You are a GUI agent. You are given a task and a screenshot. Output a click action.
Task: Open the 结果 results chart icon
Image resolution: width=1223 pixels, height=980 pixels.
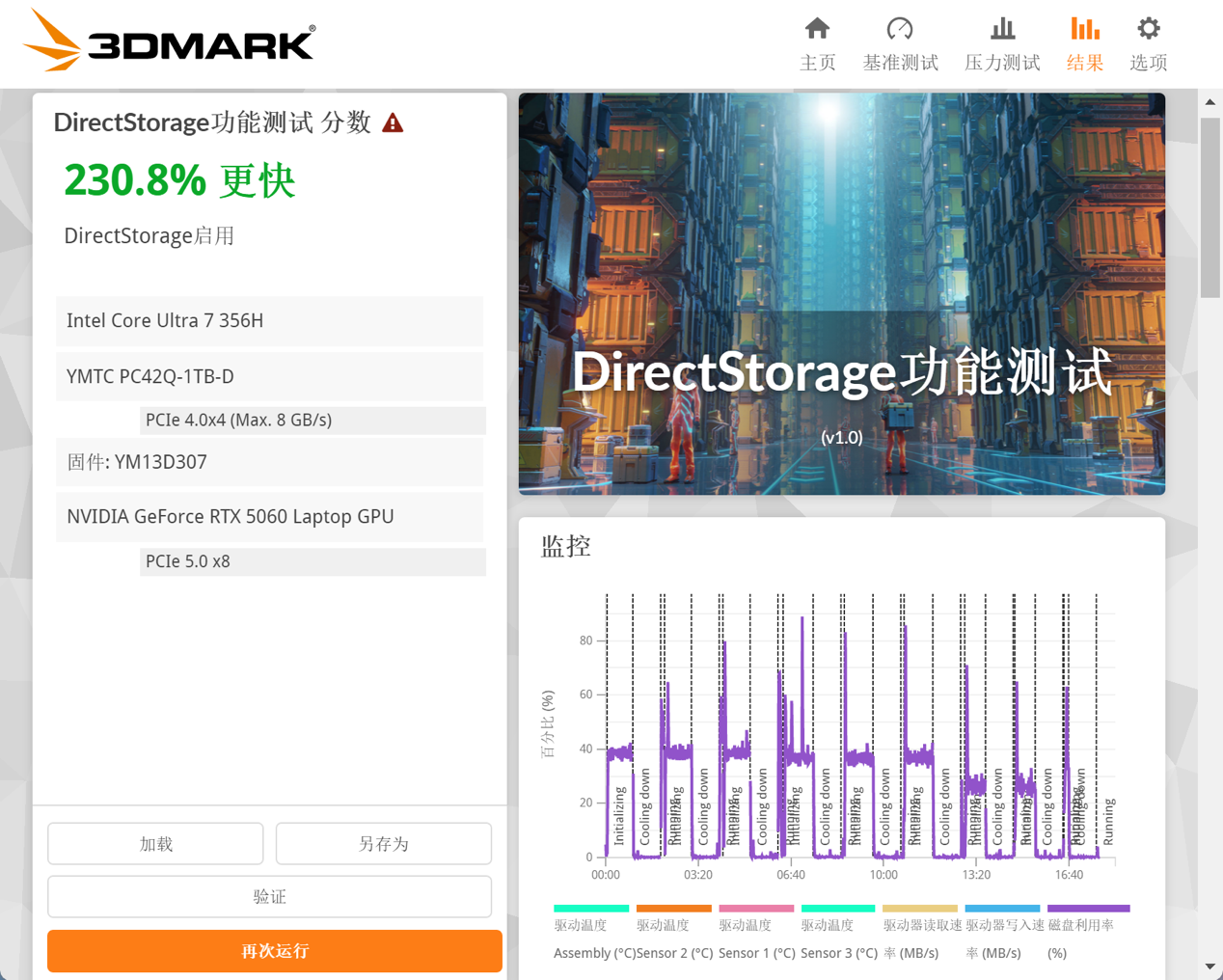(1085, 29)
